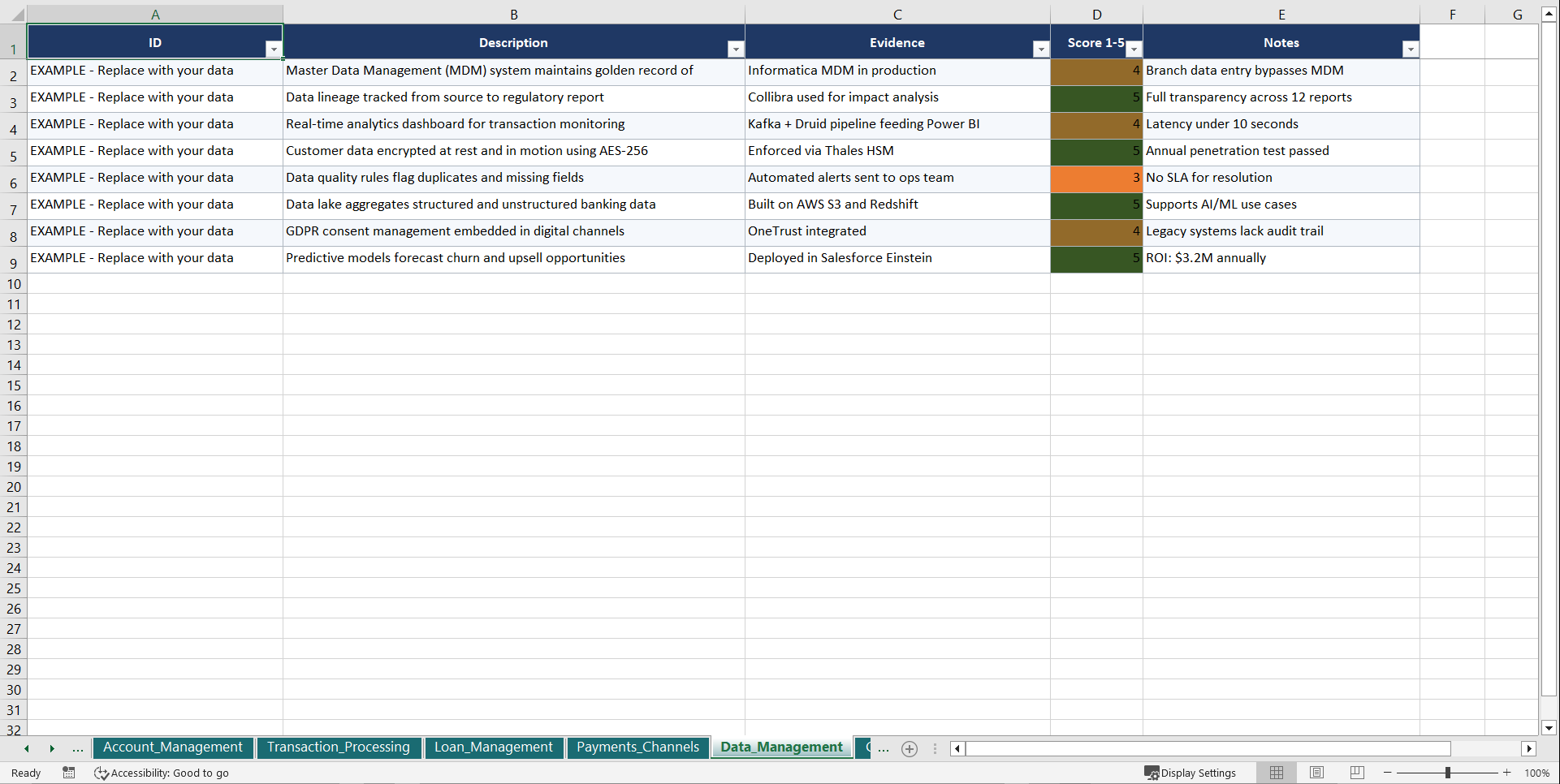Open the ID column filter dropdown
1560x784 pixels.
click(x=274, y=49)
